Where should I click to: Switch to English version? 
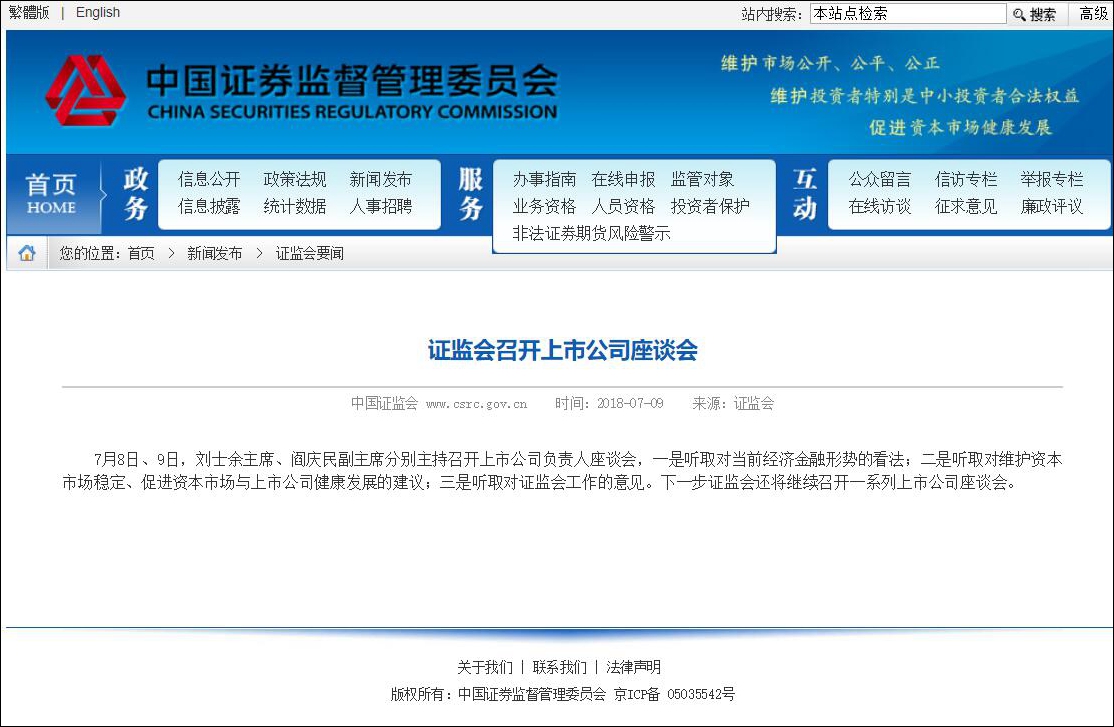tap(98, 12)
